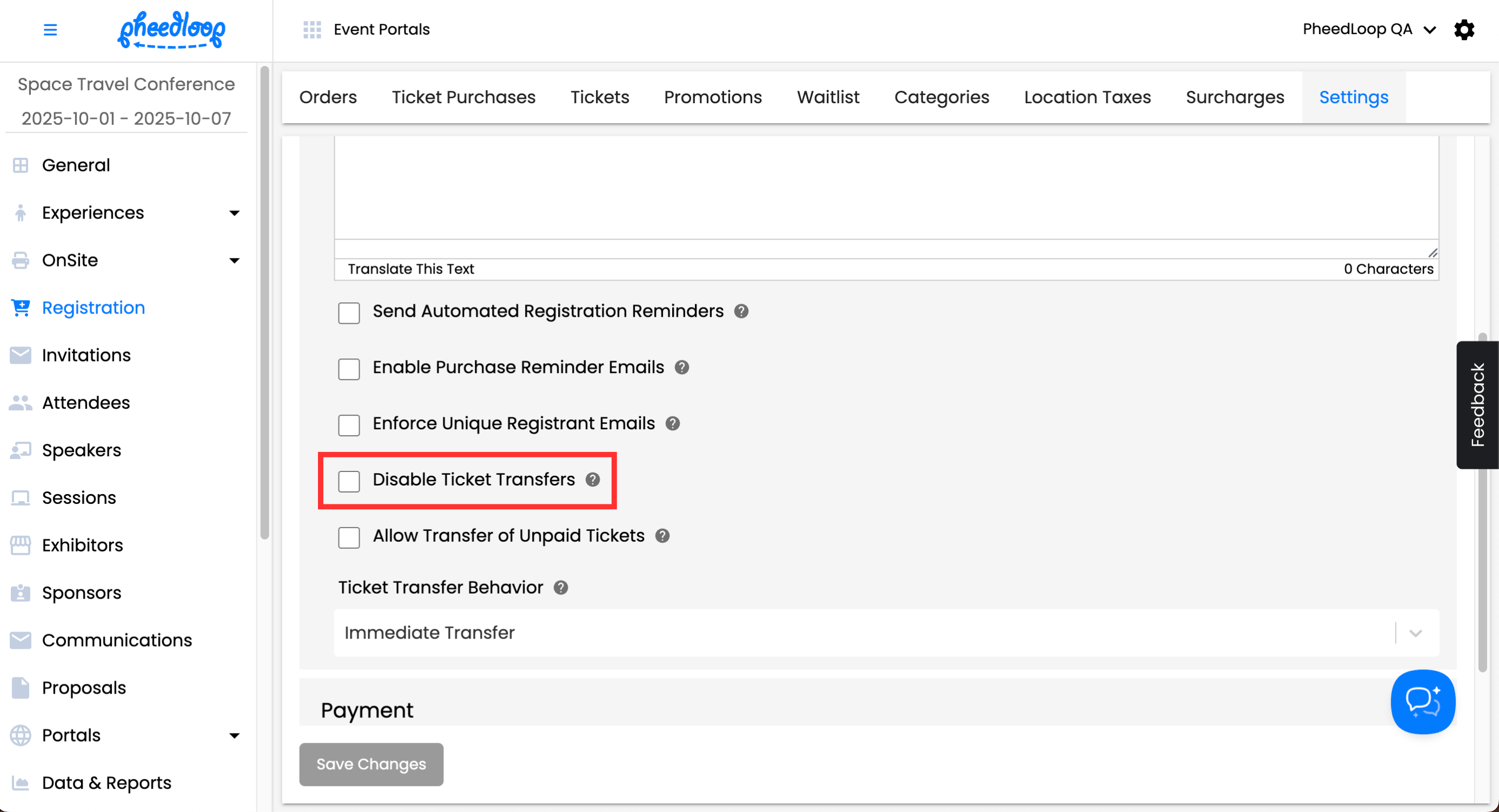Check Send Automated Registration Reminders
1499x812 pixels.
pyautogui.click(x=349, y=312)
